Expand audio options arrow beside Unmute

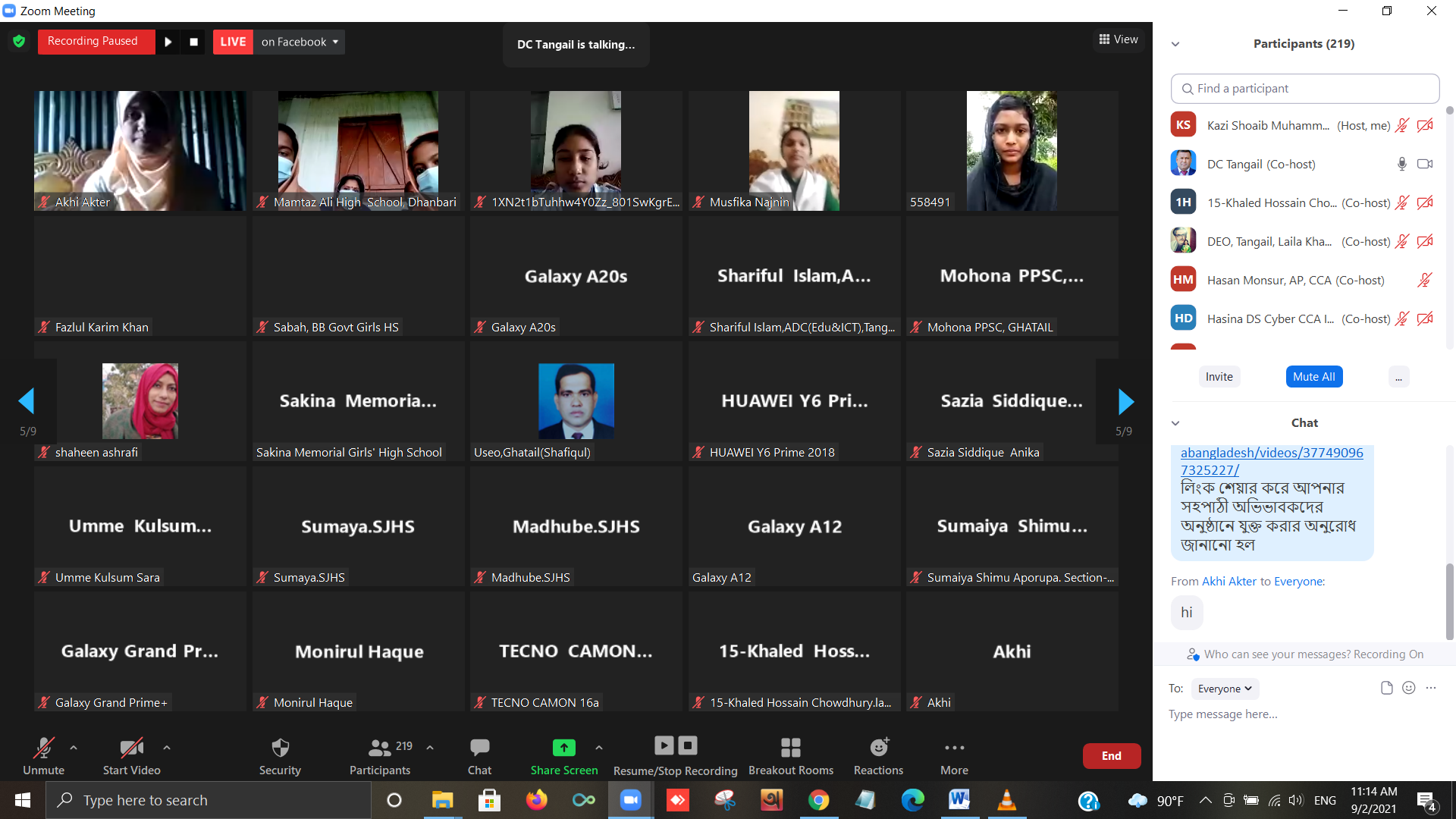[x=74, y=748]
